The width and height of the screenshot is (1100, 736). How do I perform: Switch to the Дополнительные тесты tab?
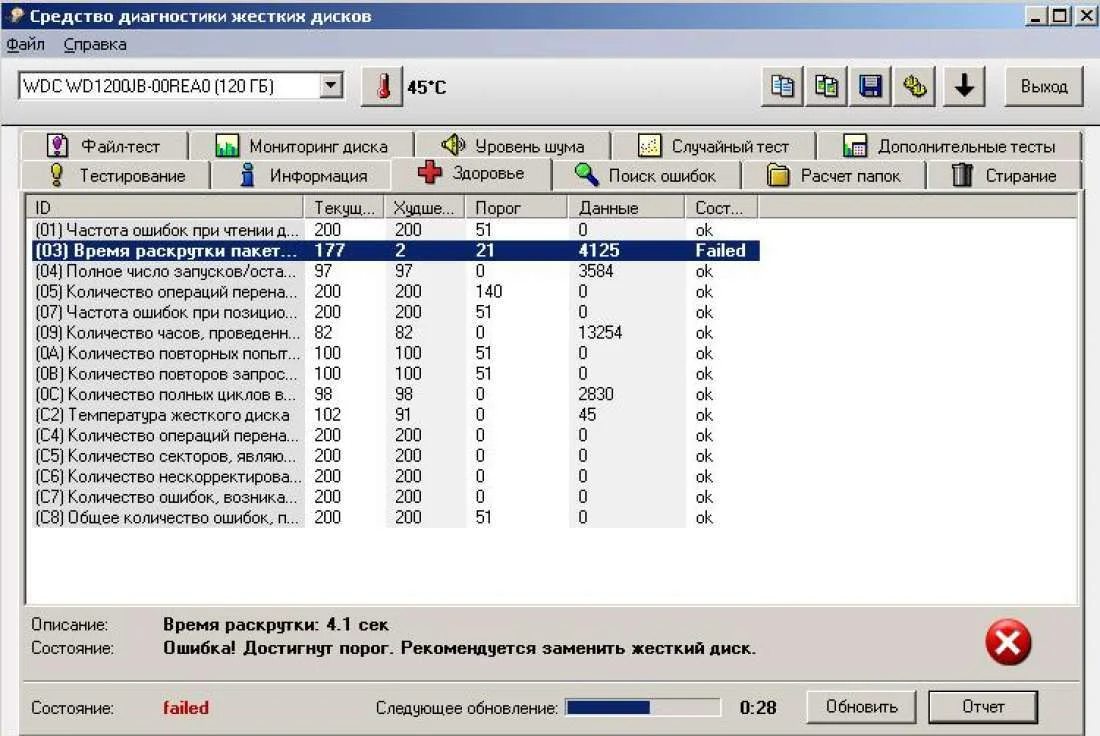tap(949, 146)
